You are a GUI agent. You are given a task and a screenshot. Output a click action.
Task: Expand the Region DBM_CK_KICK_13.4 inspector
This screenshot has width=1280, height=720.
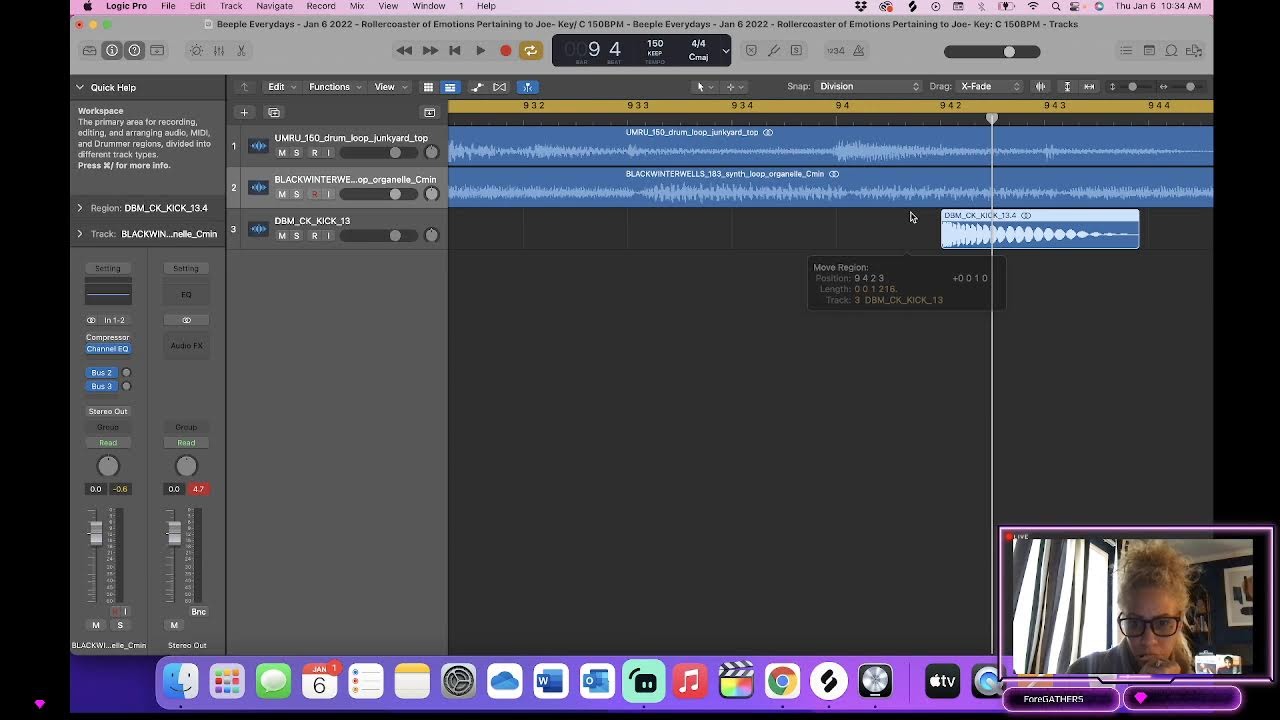(80, 208)
